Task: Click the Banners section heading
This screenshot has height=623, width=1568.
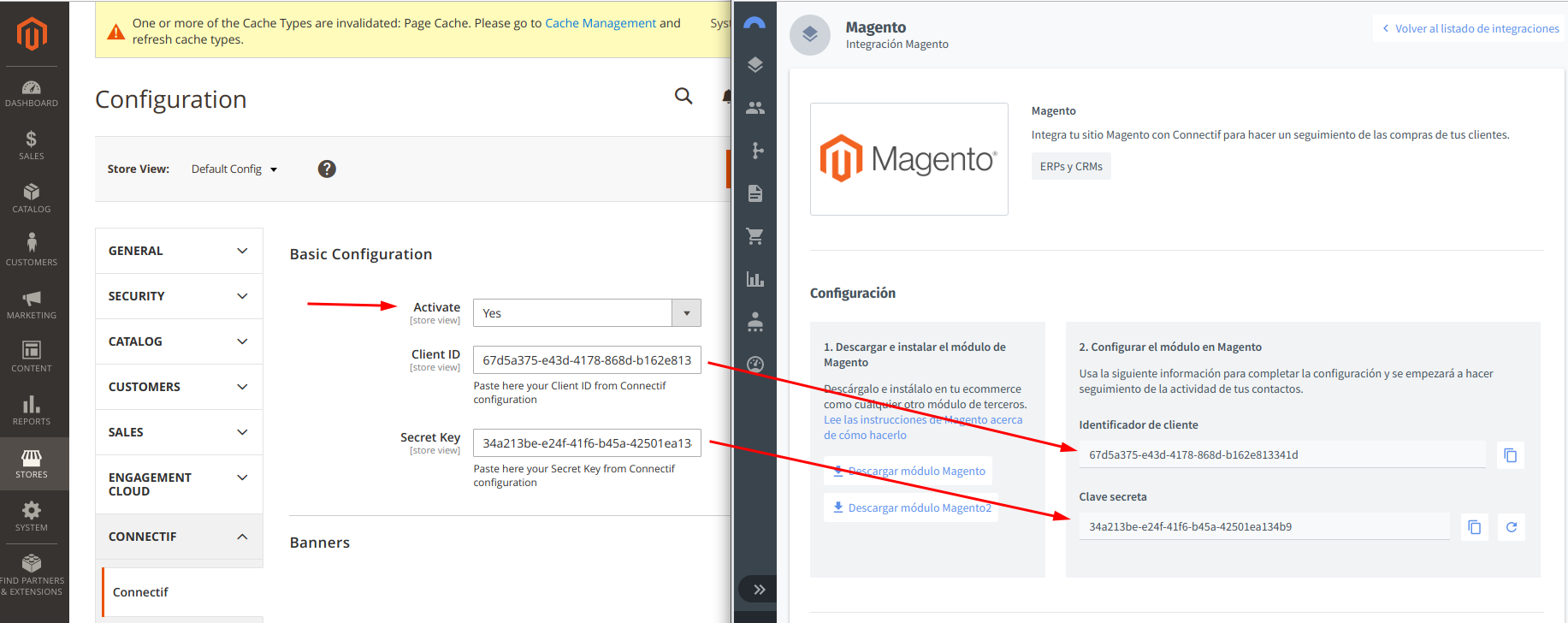Action: coord(320,543)
